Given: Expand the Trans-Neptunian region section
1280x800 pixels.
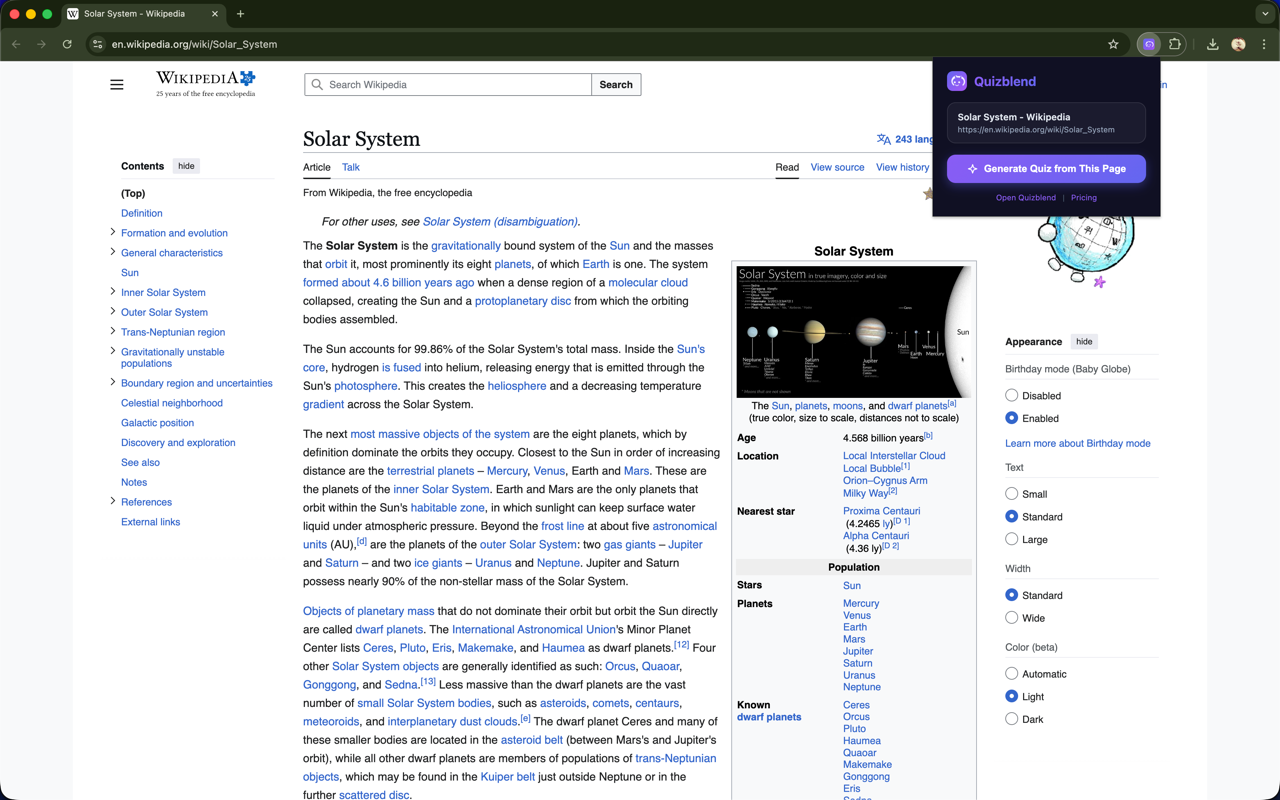Looking at the screenshot, I should pos(112,332).
